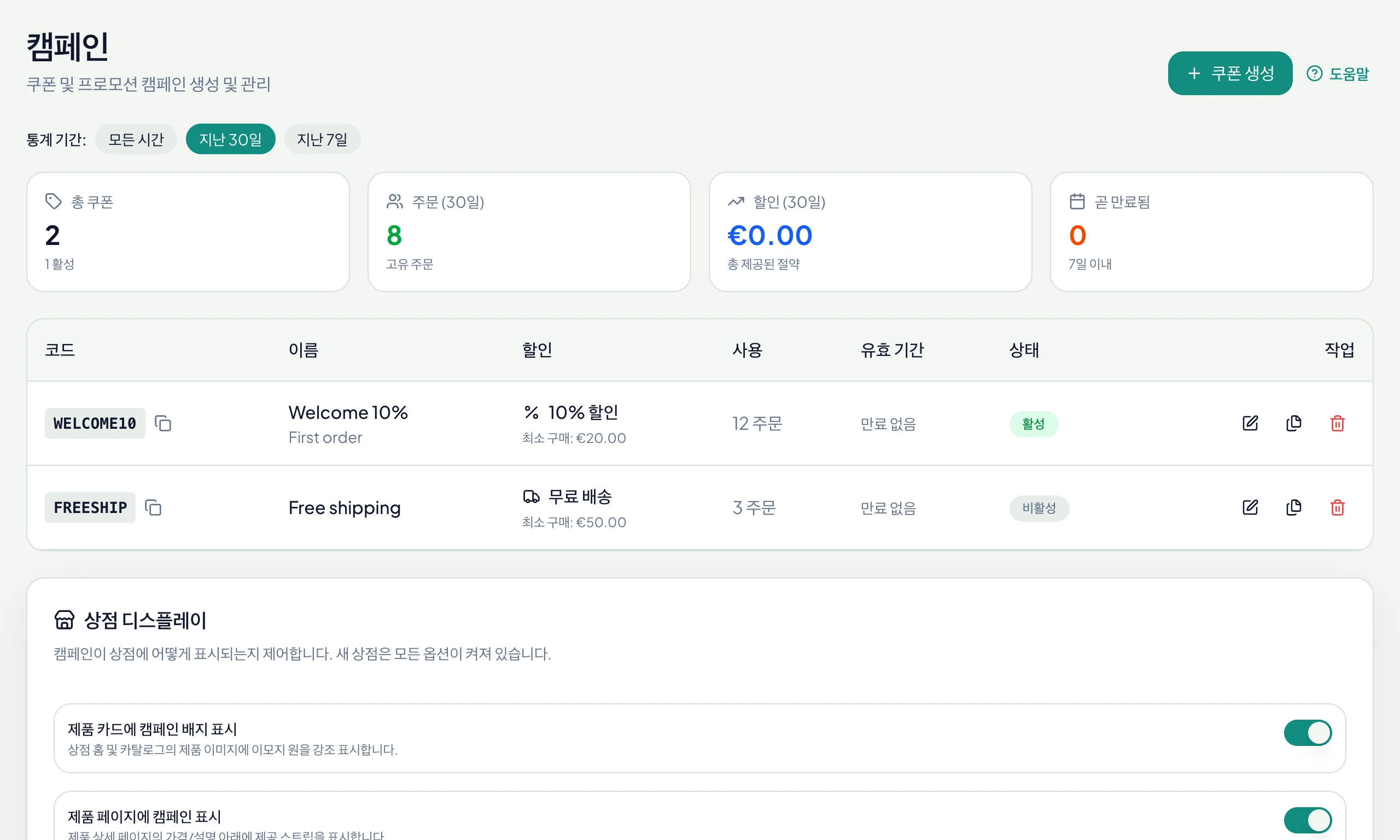Duplicate the Welcome 10% coupon
Screen dimensions: 1400x840
click(1293, 423)
